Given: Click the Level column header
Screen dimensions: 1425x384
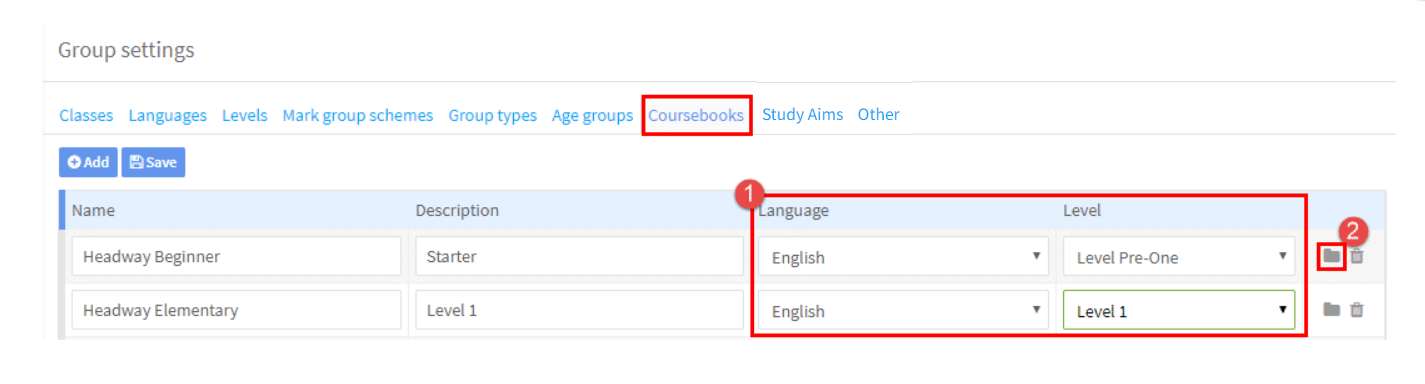Looking at the screenshot, I should (x=1081, y=210).
